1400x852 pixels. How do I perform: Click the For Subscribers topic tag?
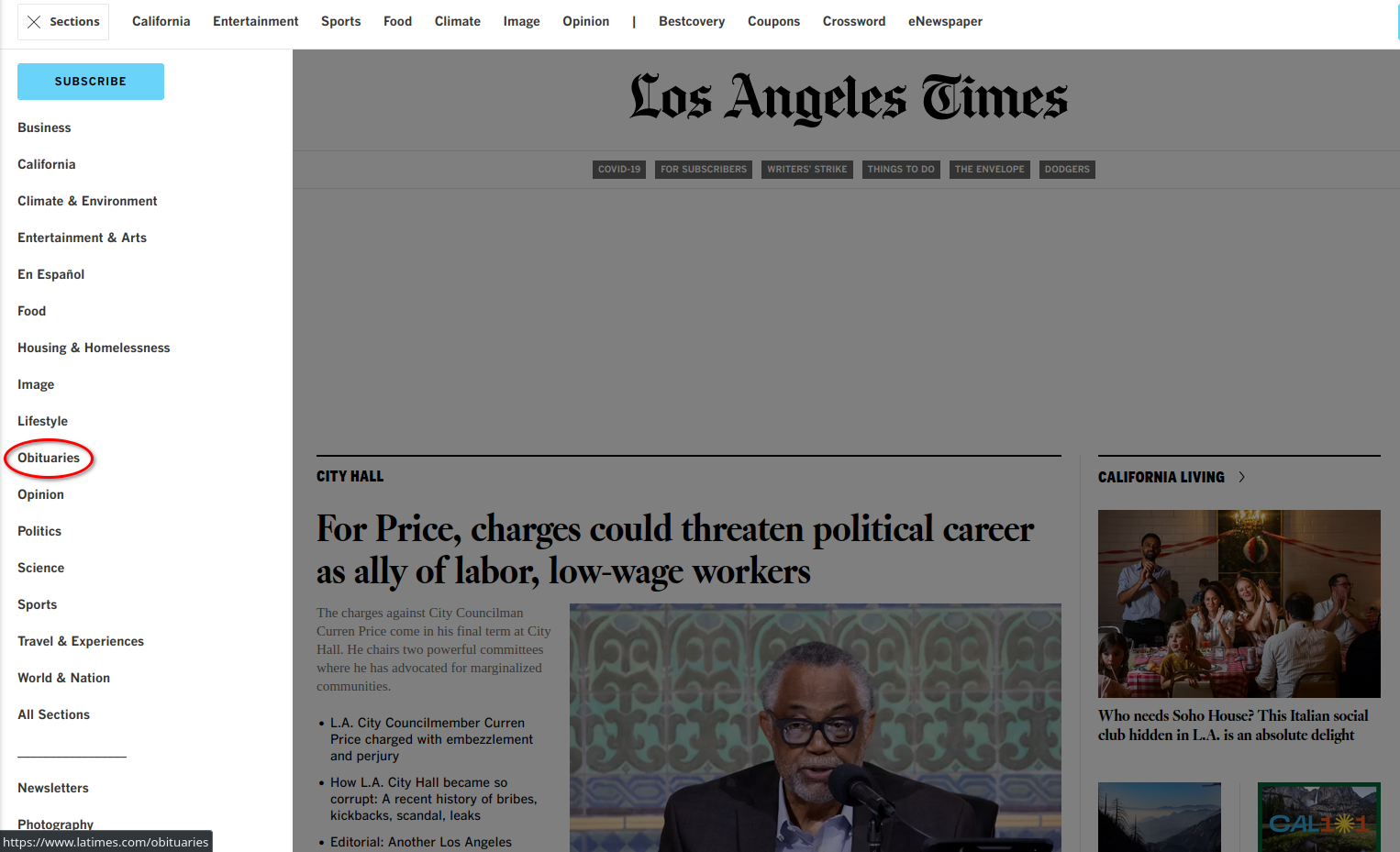[704, 170]
